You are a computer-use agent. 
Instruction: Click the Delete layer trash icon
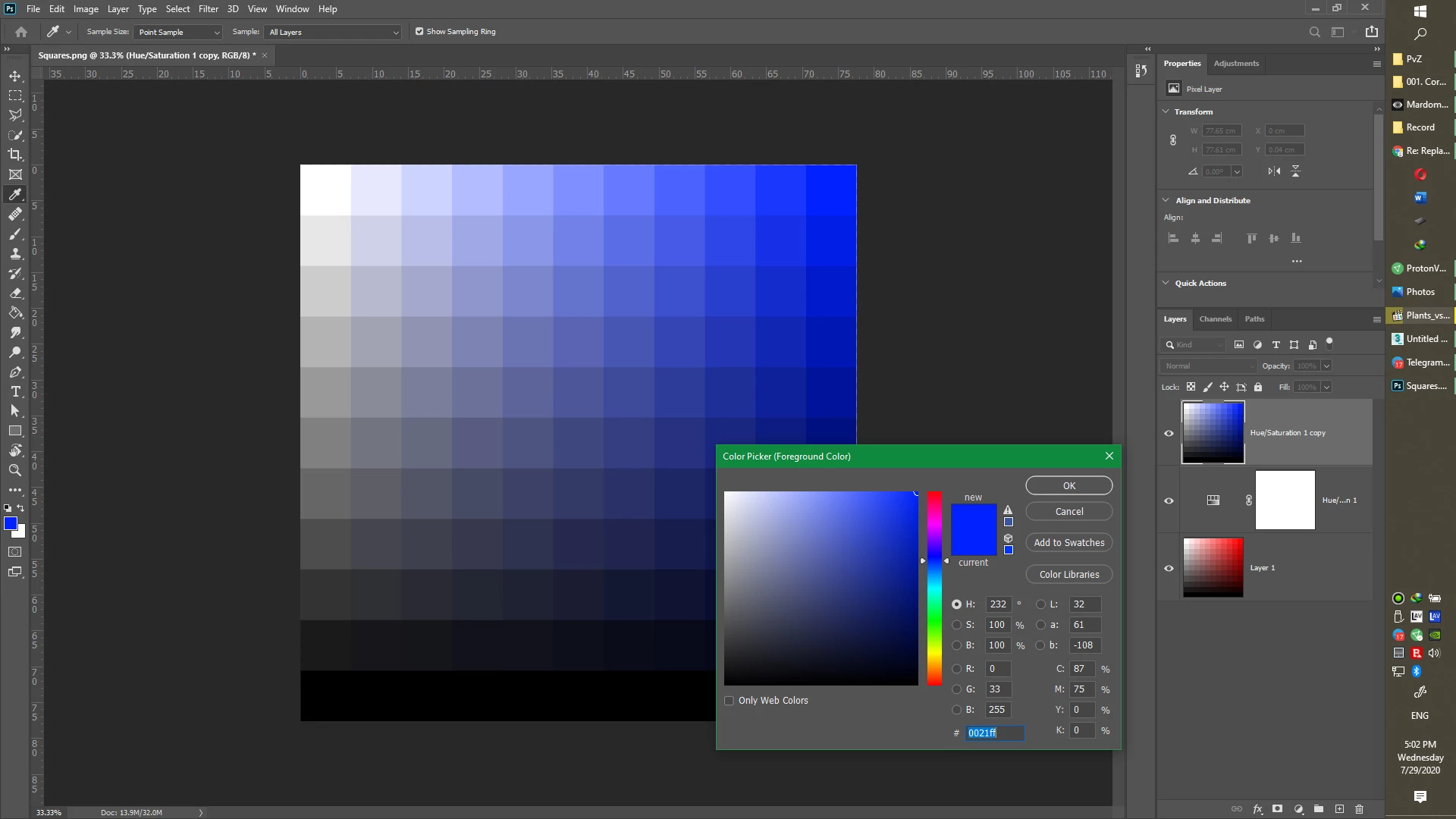click(x=1359, y=809)
